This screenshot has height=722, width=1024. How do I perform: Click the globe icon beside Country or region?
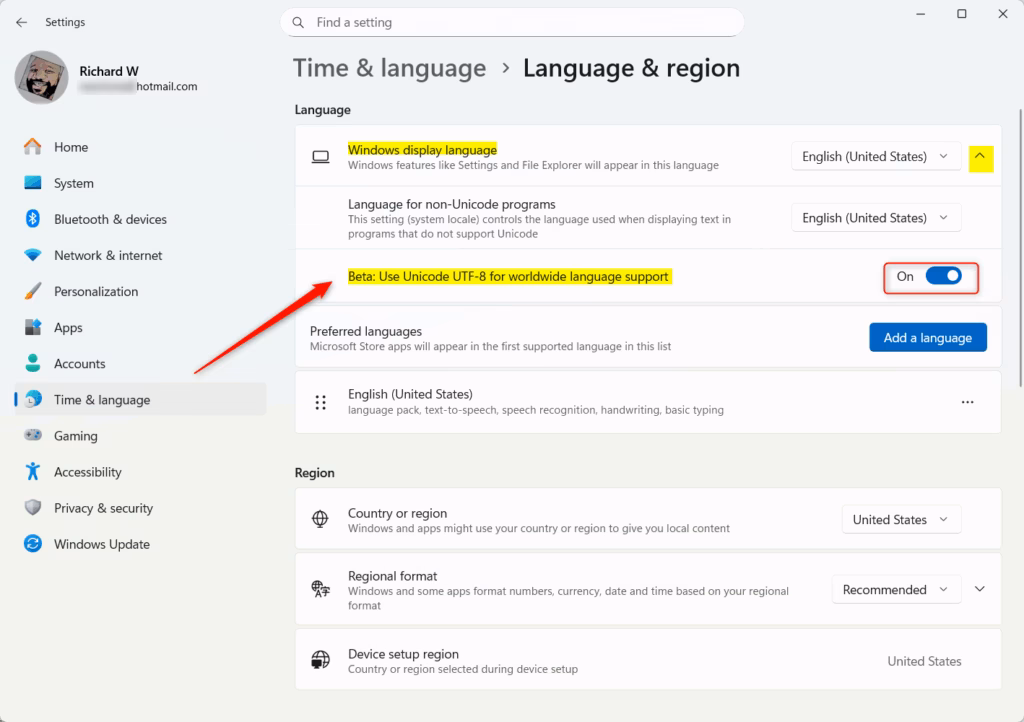point(320,519)
